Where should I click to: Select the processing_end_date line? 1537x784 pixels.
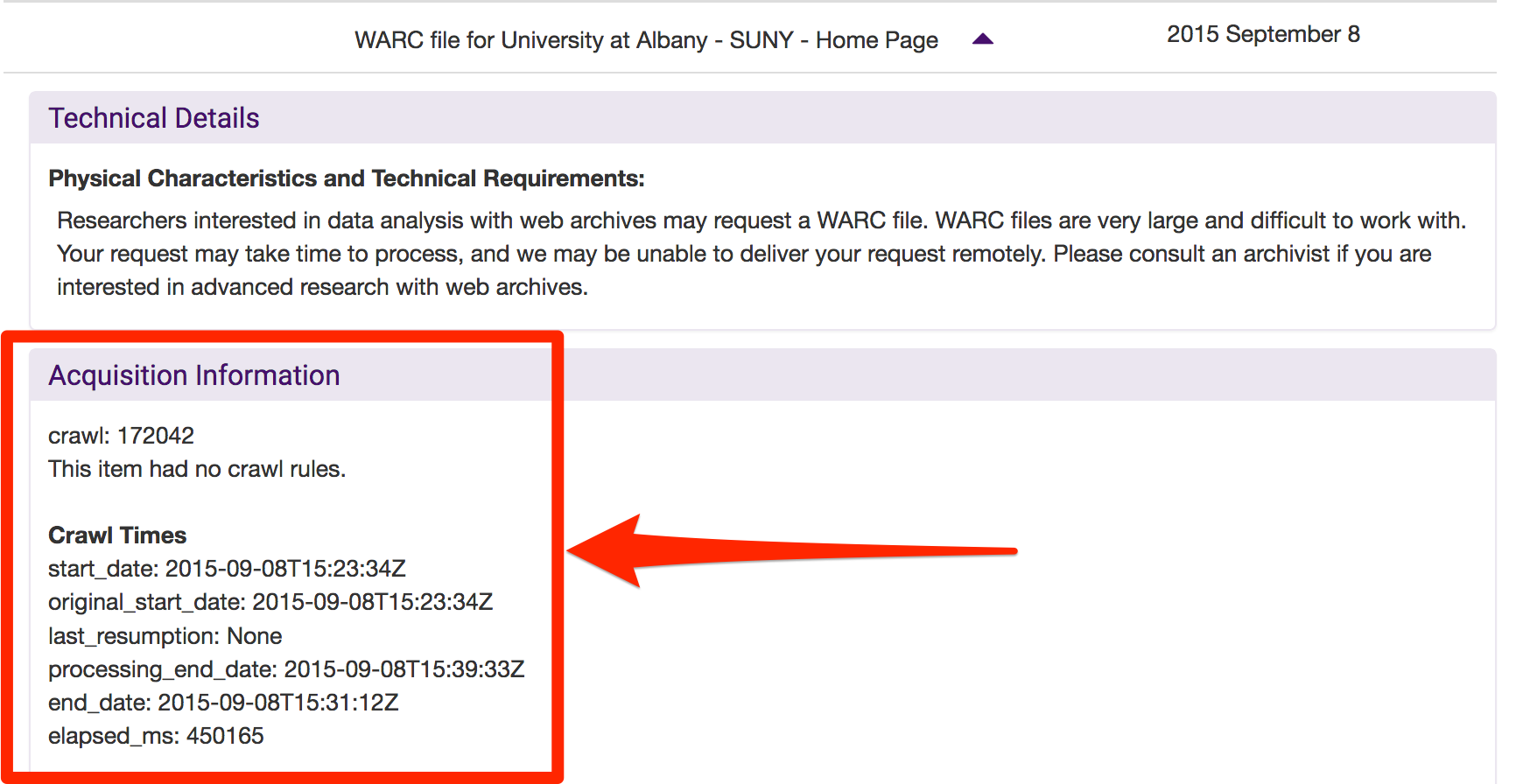286,669
